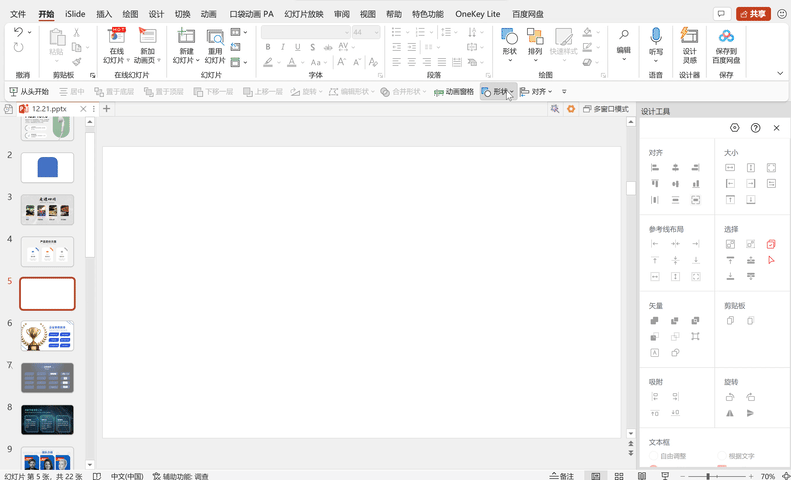Open design tools settings hexagon icon
The image size is (791, 480).
tap(734, 128)
